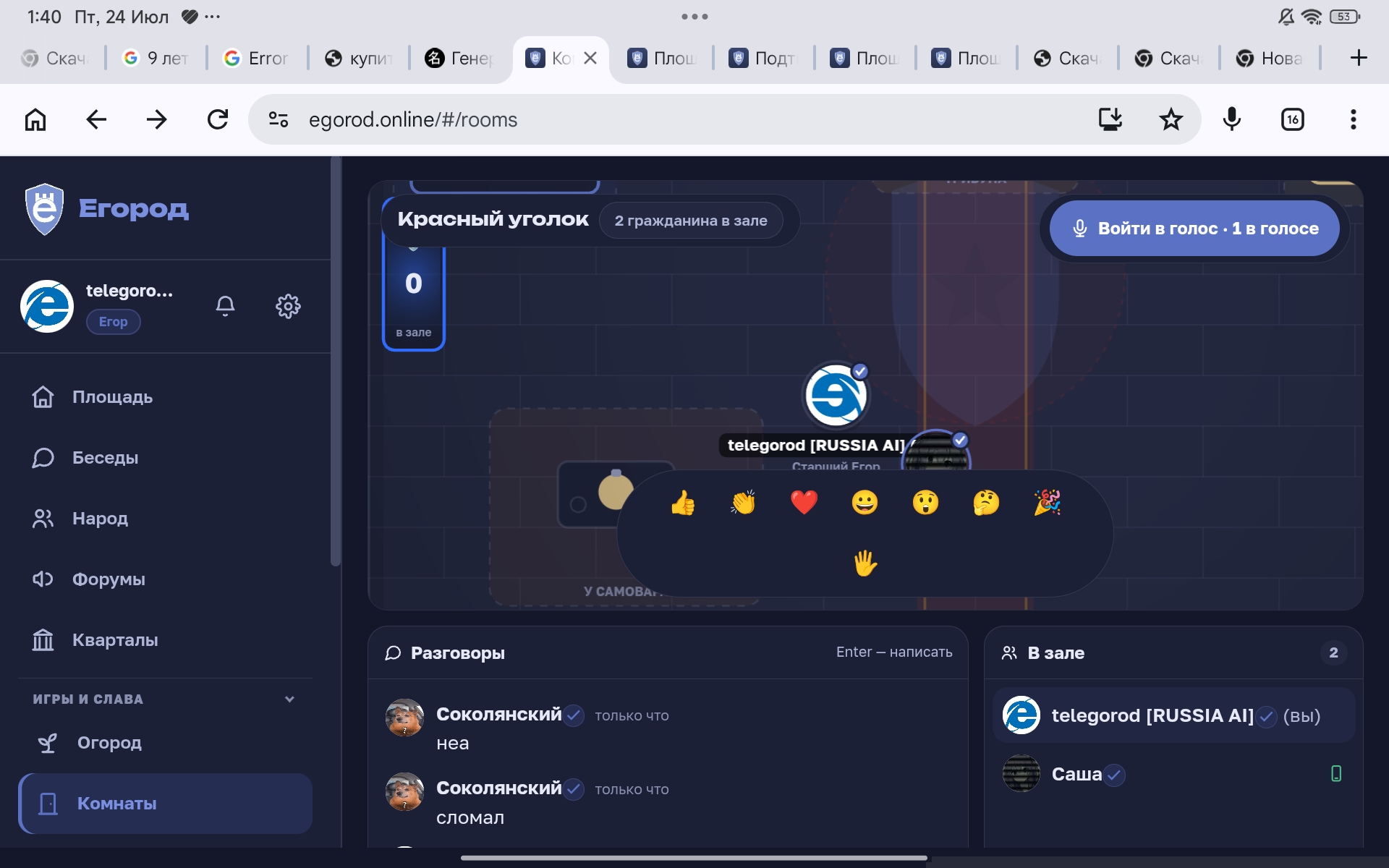The width and height of the screenshot is (1389, 868).
Task: Open notifications bell in sidebar
Action: pyautogui.click(x=225, y=306)
